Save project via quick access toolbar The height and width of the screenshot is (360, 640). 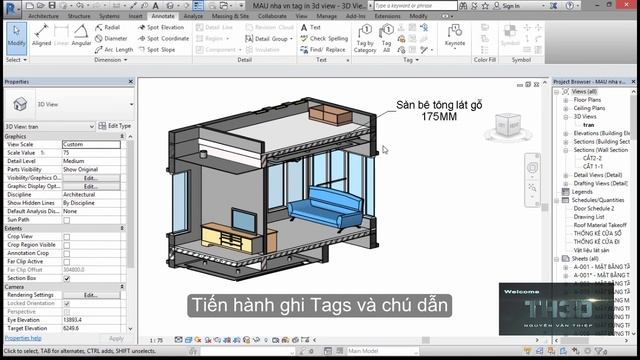pyautogui.click(x=52, y=6)
